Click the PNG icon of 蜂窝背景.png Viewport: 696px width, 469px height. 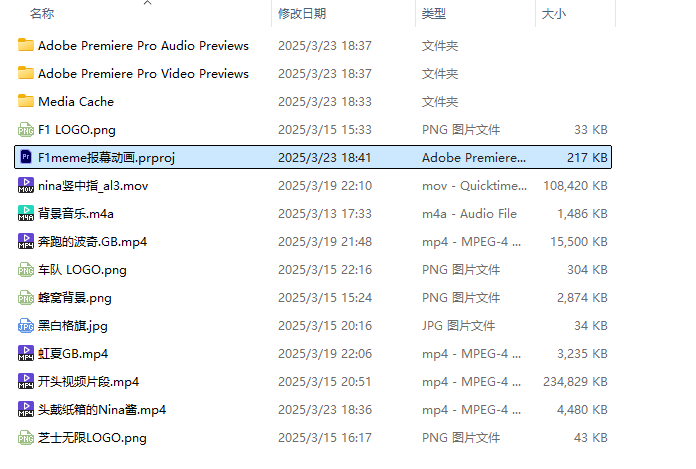tap(26, 297)
